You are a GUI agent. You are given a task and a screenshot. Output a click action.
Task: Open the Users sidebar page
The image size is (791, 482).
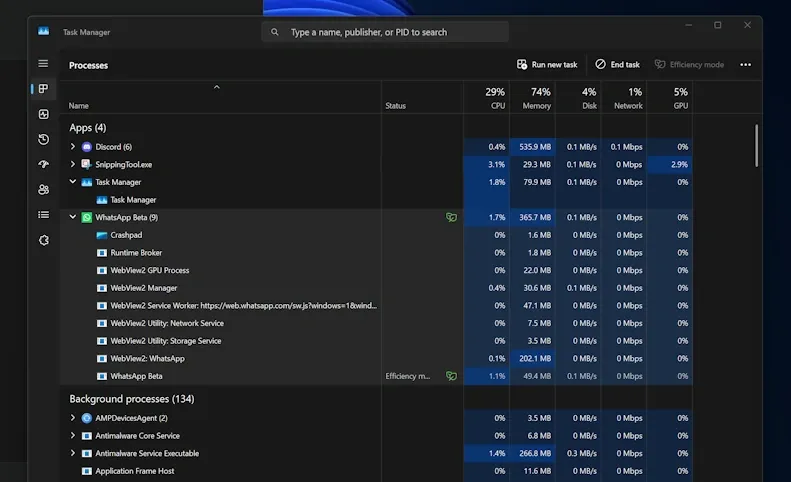(43, 190)
